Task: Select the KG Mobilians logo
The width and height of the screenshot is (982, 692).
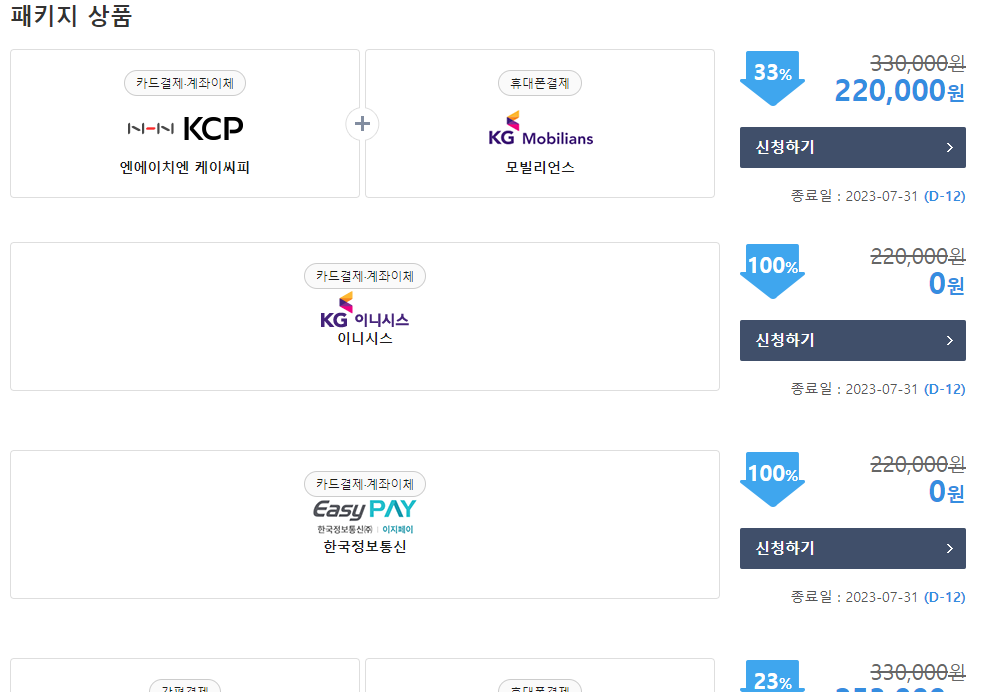Action: (x=539, y=128)
